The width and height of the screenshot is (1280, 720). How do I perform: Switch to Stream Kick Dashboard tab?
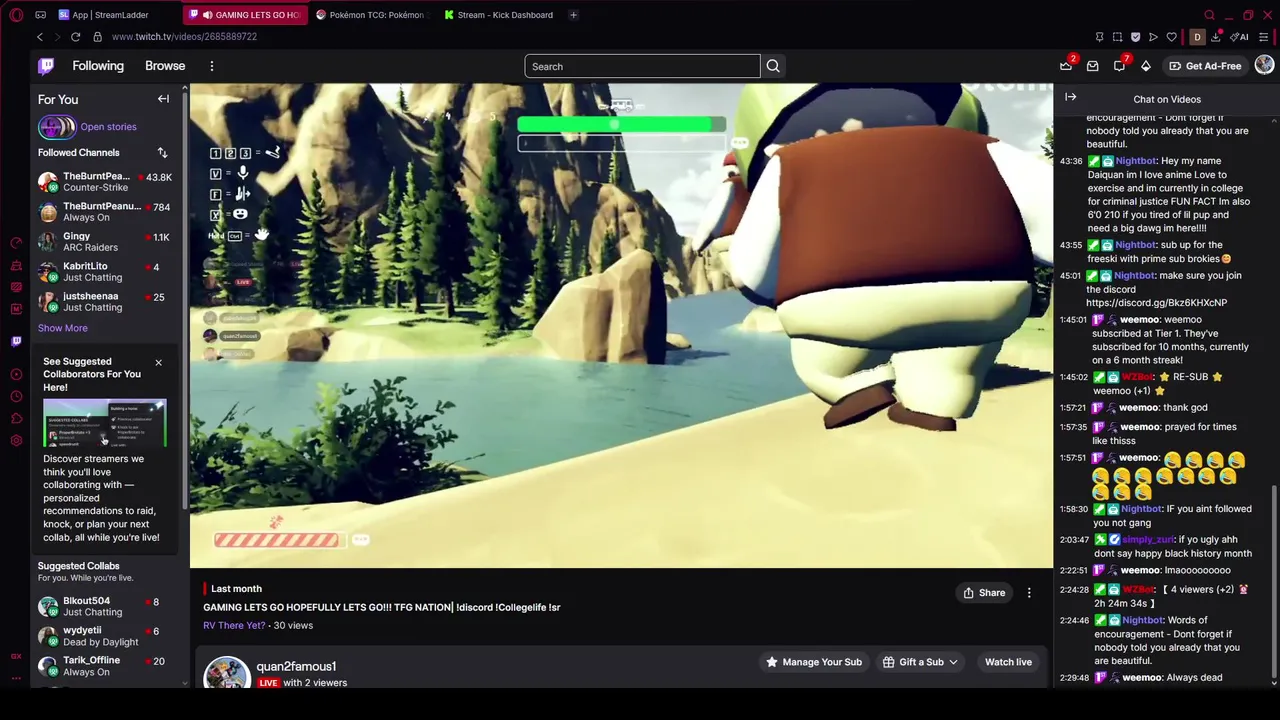pyautogui.click(x=499, y=15)
